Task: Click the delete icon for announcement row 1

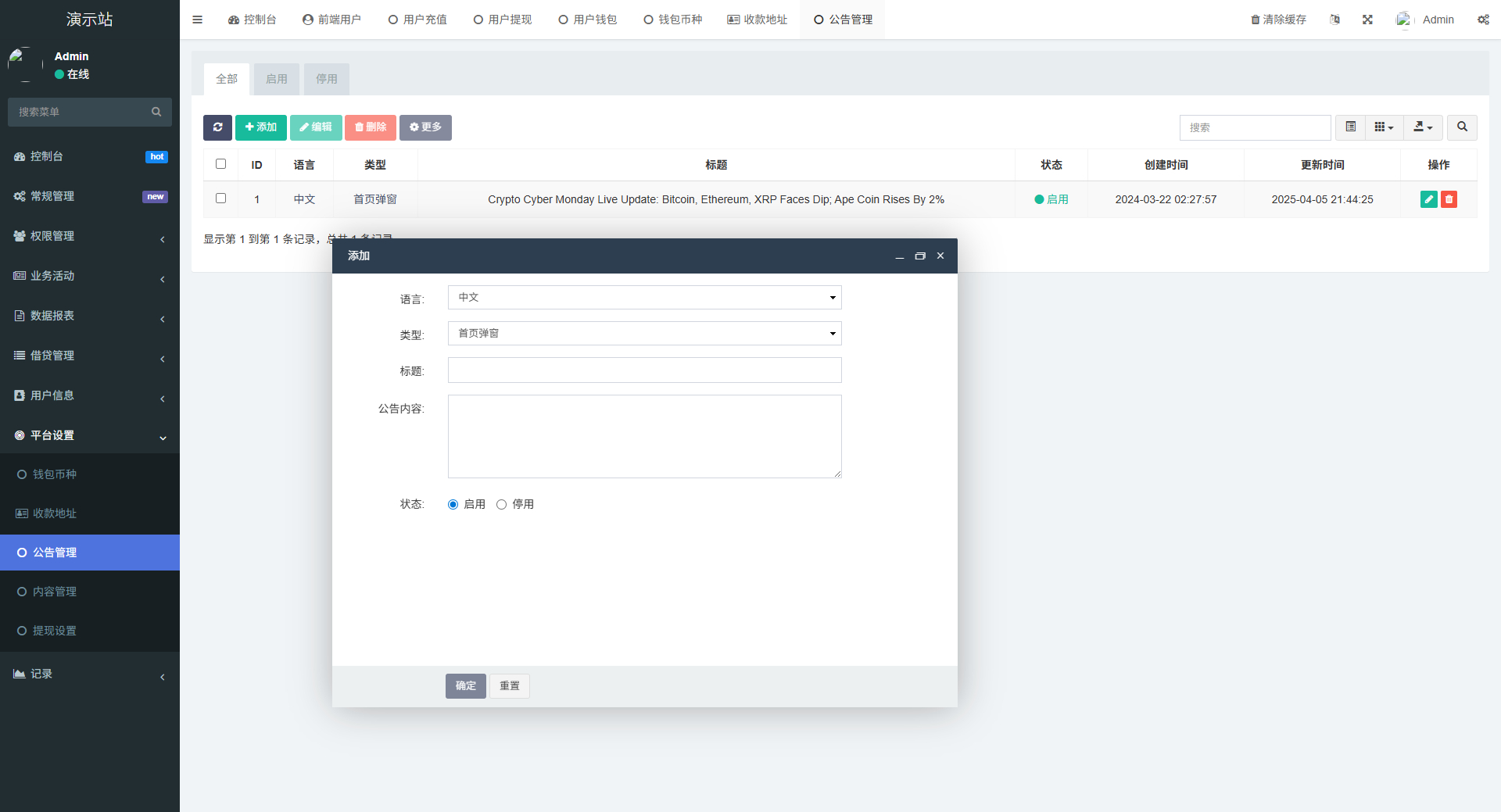Action: click(1449, 199)
